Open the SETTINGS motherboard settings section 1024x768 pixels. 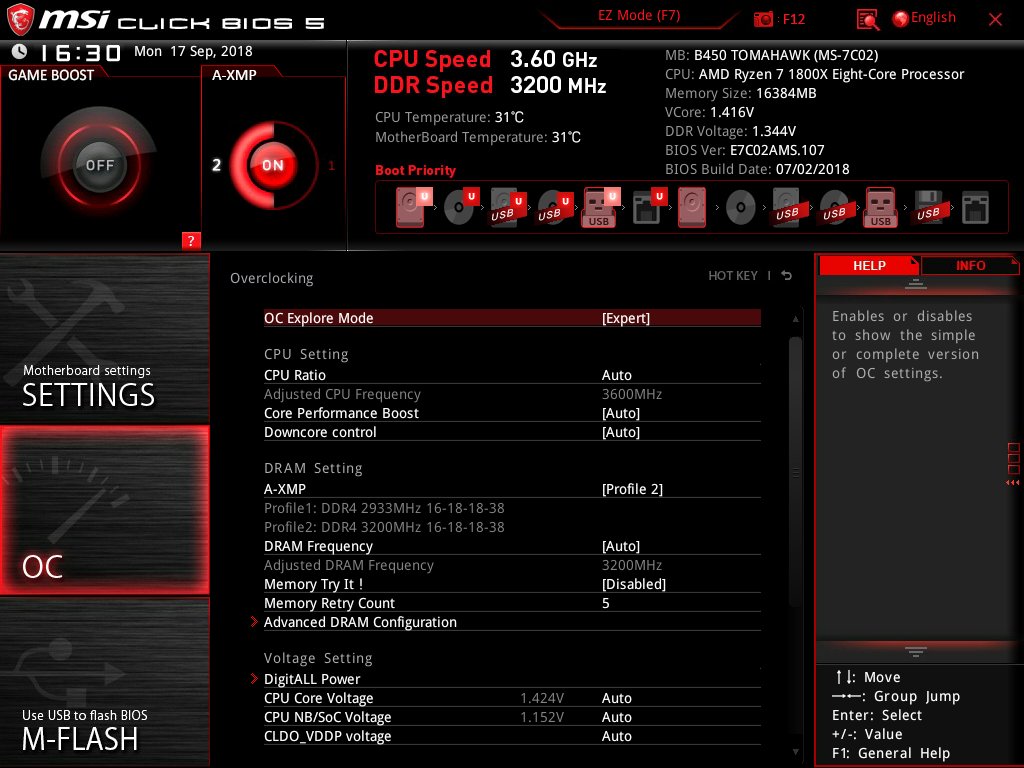pos(104,339)
